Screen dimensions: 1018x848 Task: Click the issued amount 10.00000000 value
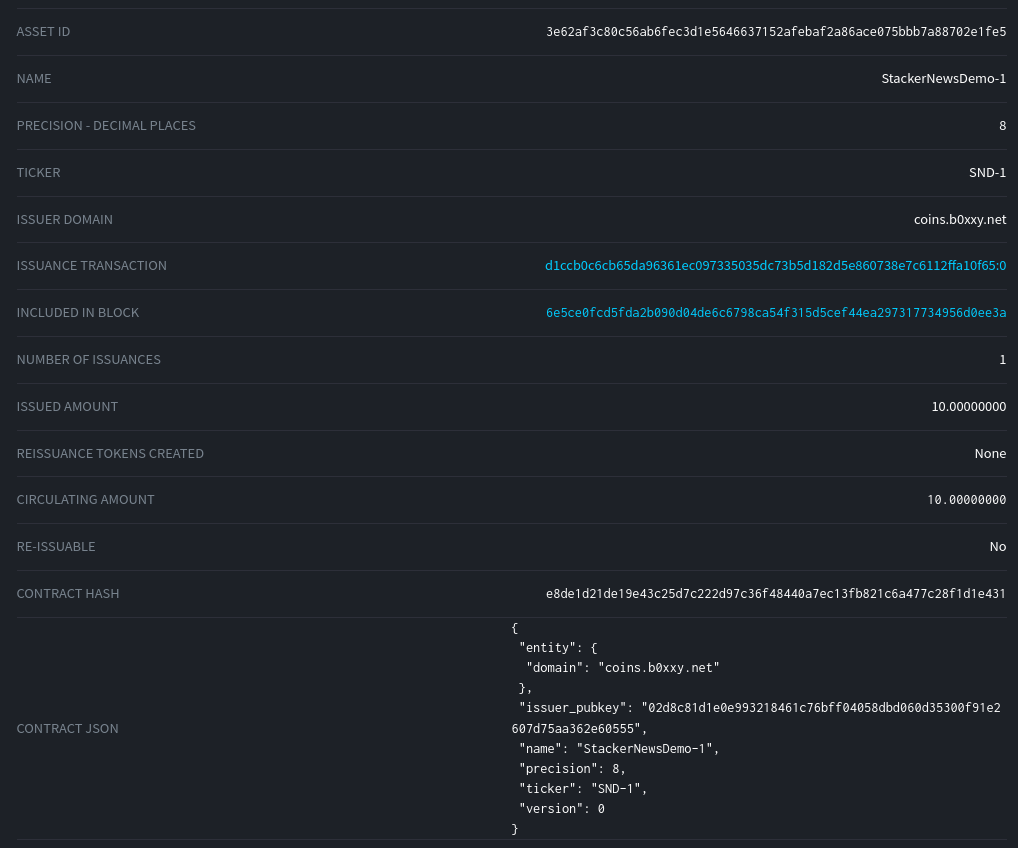pyautogui.click(x=968, y=407)
